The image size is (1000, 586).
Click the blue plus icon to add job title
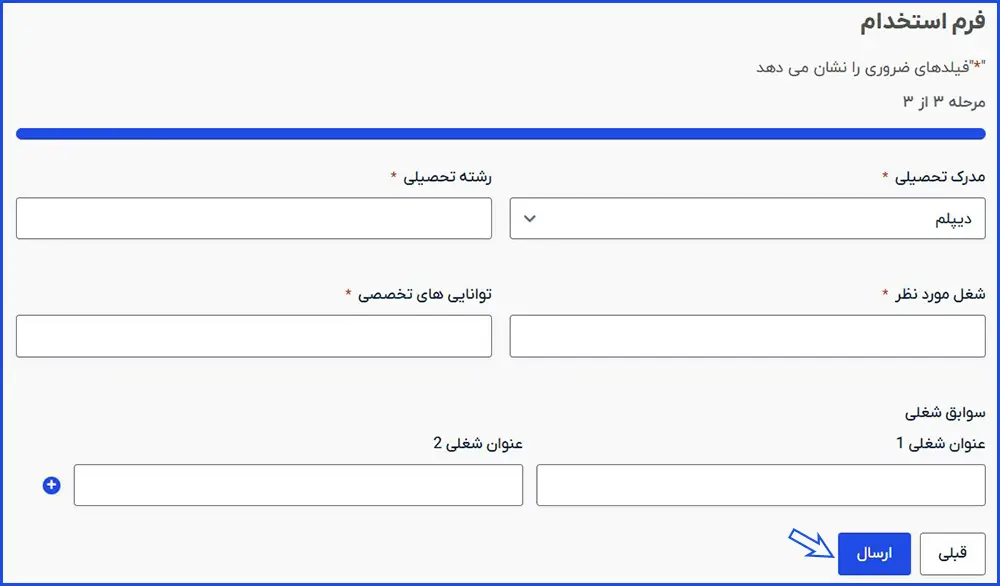point(52,485)
